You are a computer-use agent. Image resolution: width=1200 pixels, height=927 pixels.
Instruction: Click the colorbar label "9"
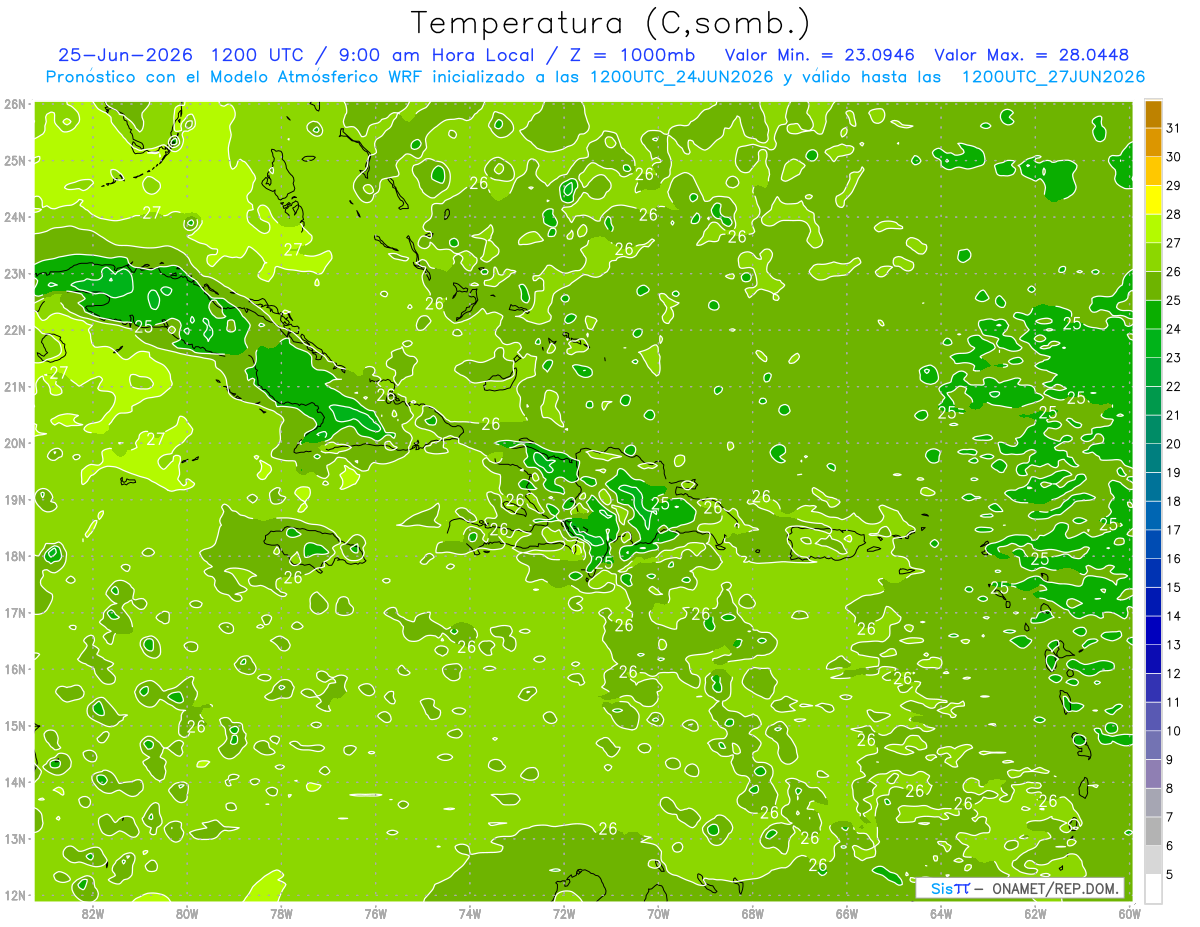click(x=1169, y=760)
